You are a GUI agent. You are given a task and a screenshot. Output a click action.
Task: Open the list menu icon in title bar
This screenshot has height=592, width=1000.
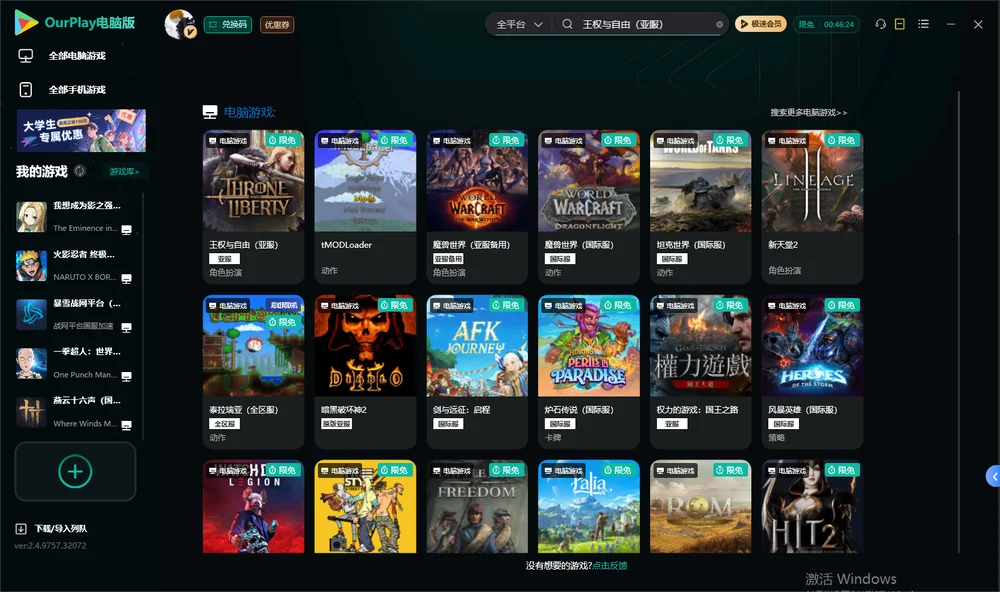point(923,24)
